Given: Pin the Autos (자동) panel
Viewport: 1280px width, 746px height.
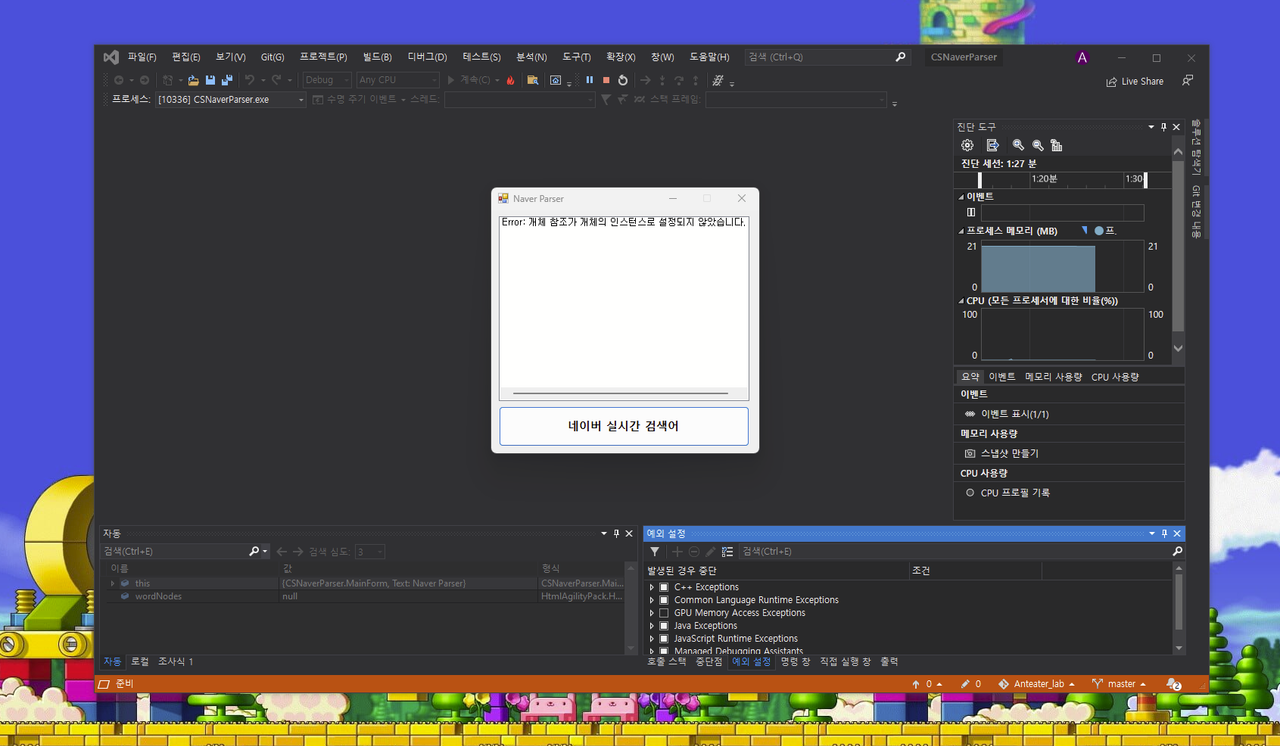Looking at the screenshot, I should point(616,534).
